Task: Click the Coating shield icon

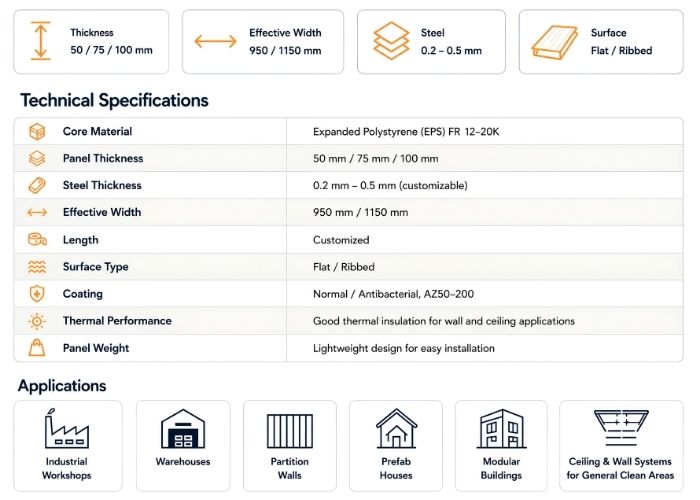Action: click(x=37, y=294)
